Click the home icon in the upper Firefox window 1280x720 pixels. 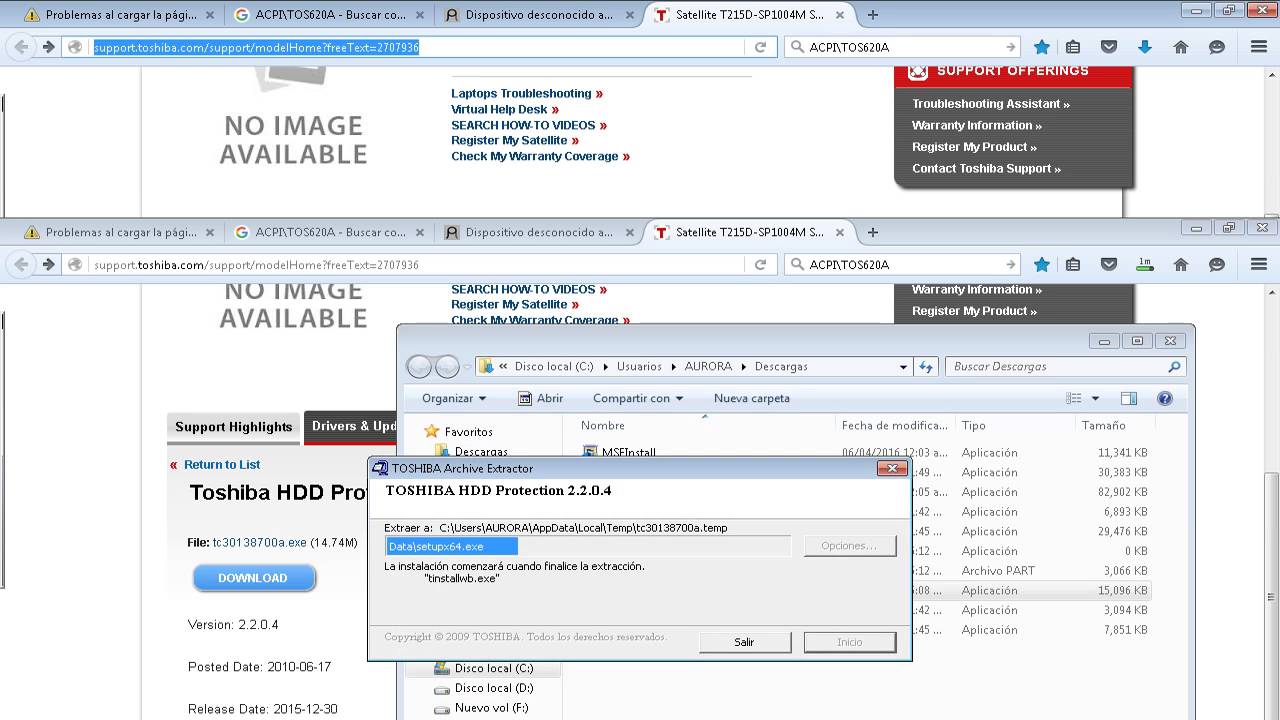[x=1181, y=47]
